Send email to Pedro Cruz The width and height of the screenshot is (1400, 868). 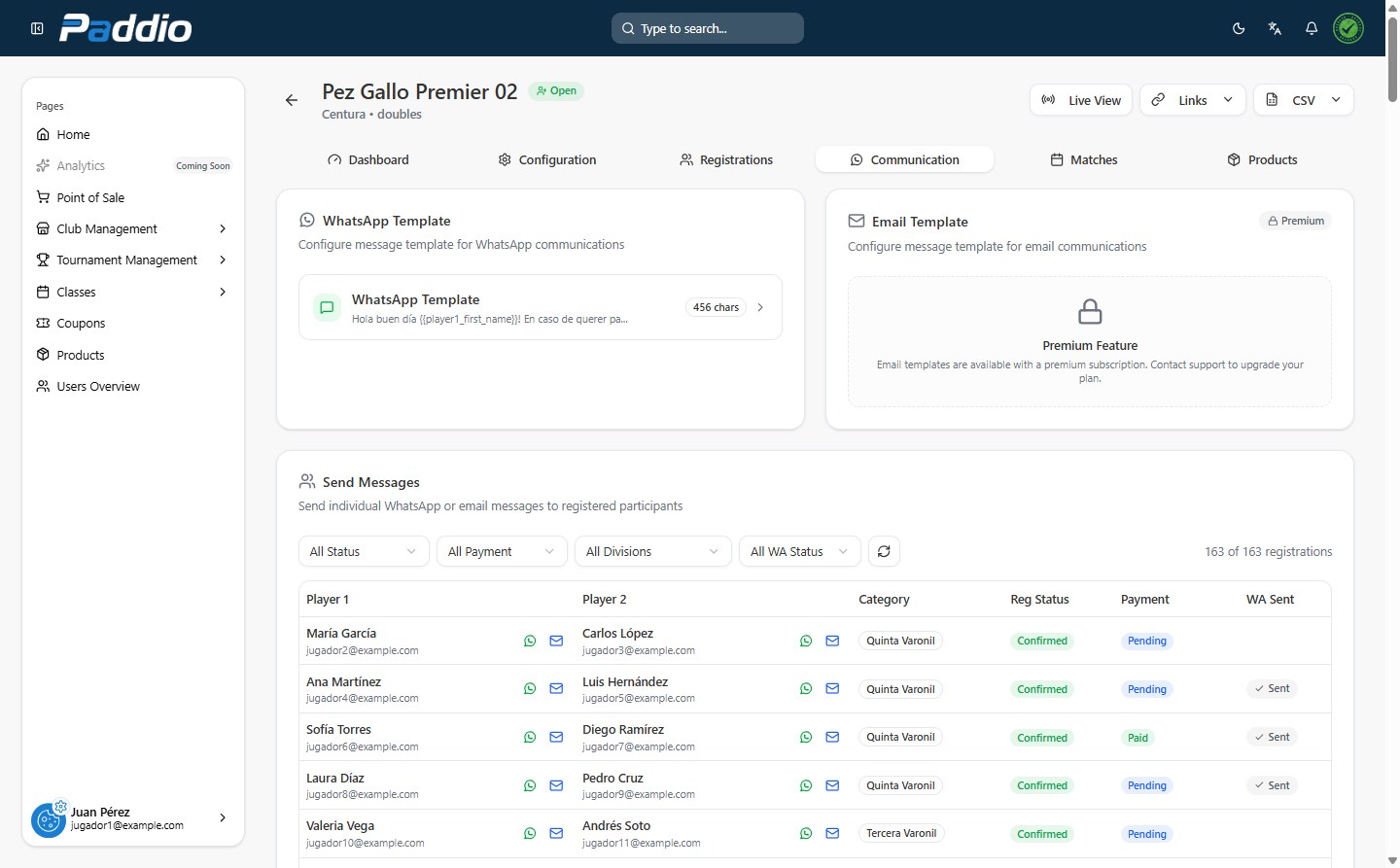point(832,785)
